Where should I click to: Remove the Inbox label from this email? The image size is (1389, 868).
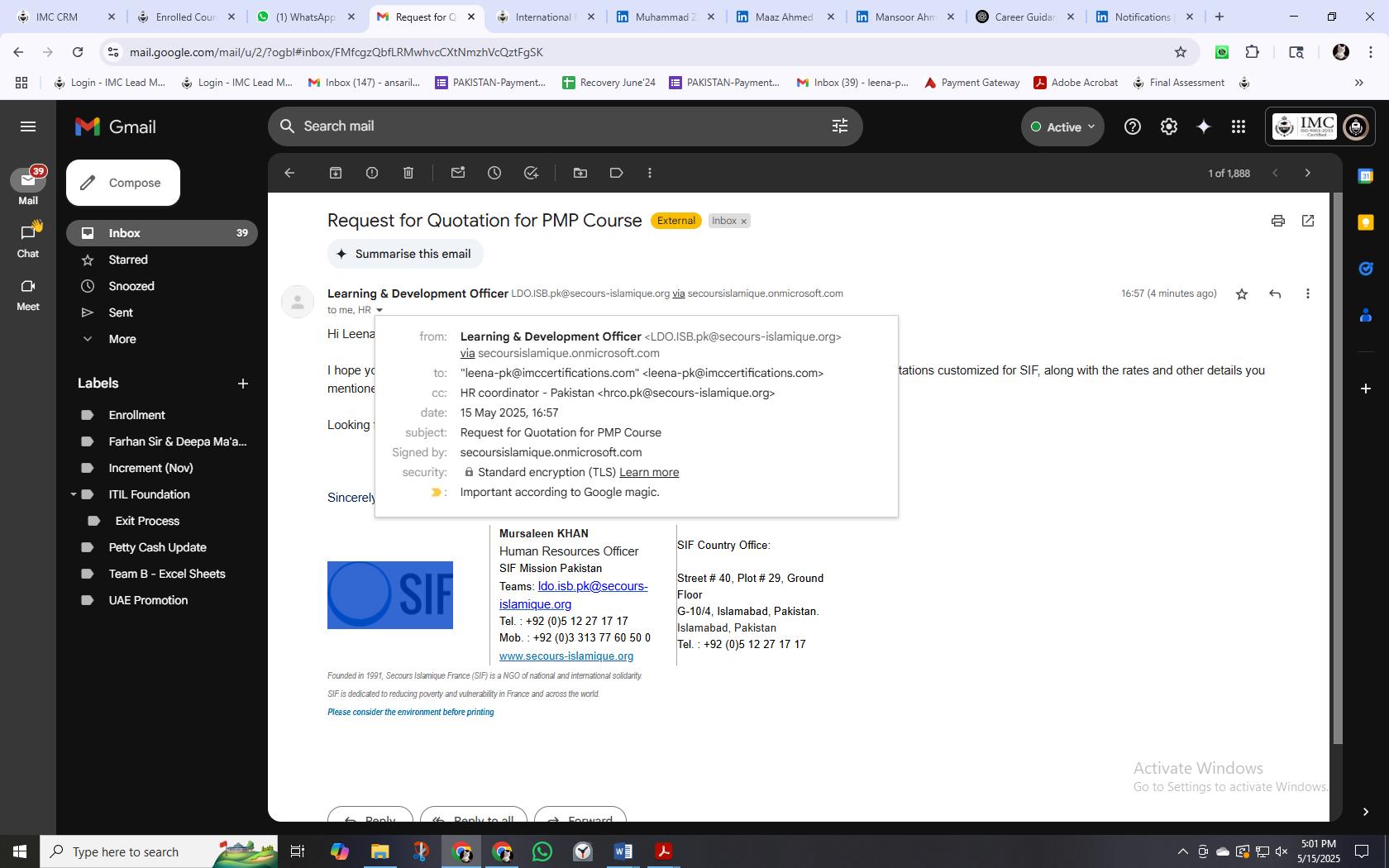click(744, 222)
